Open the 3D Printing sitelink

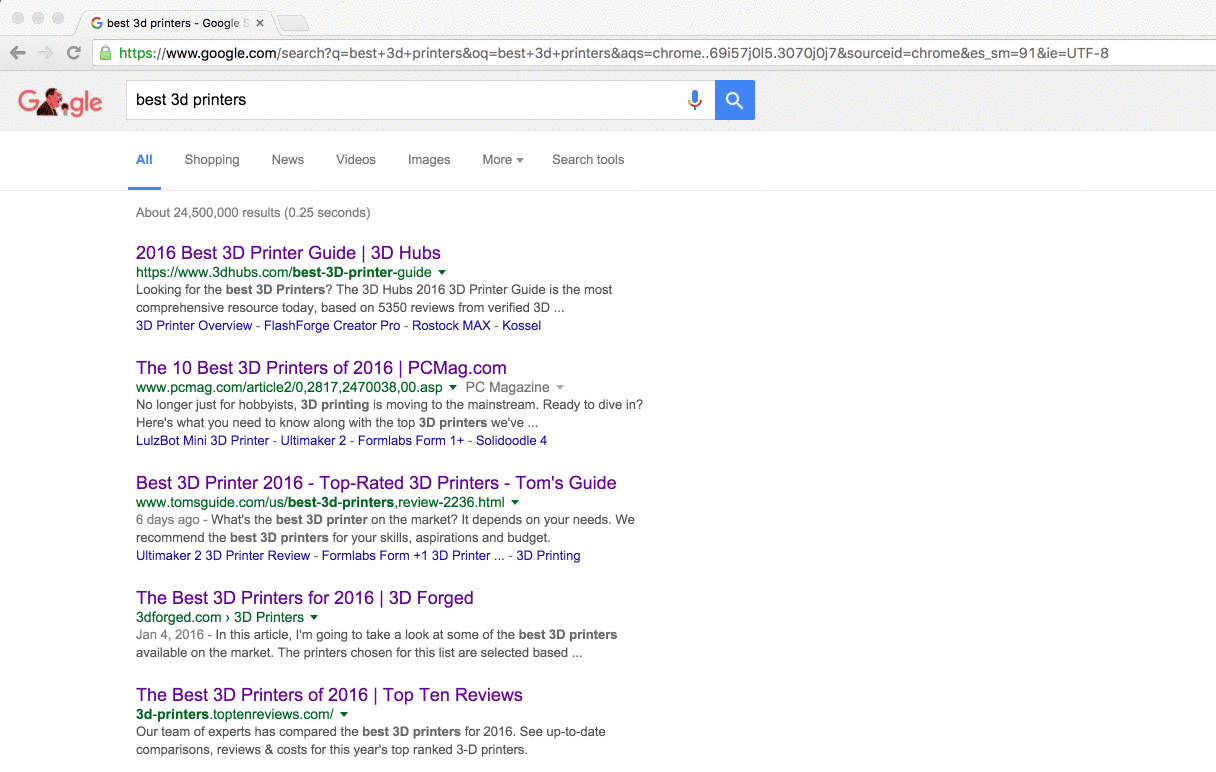coord(548,556)
